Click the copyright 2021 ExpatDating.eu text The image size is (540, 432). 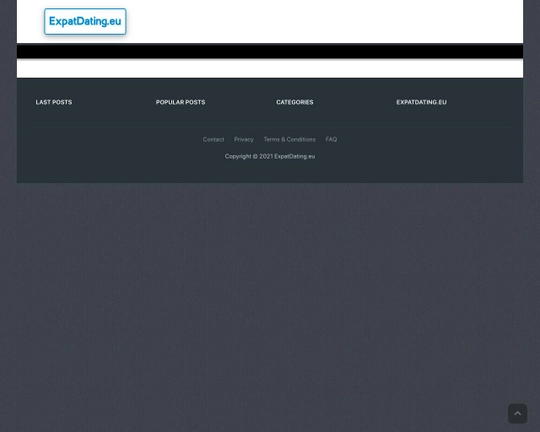click(270, 156)
